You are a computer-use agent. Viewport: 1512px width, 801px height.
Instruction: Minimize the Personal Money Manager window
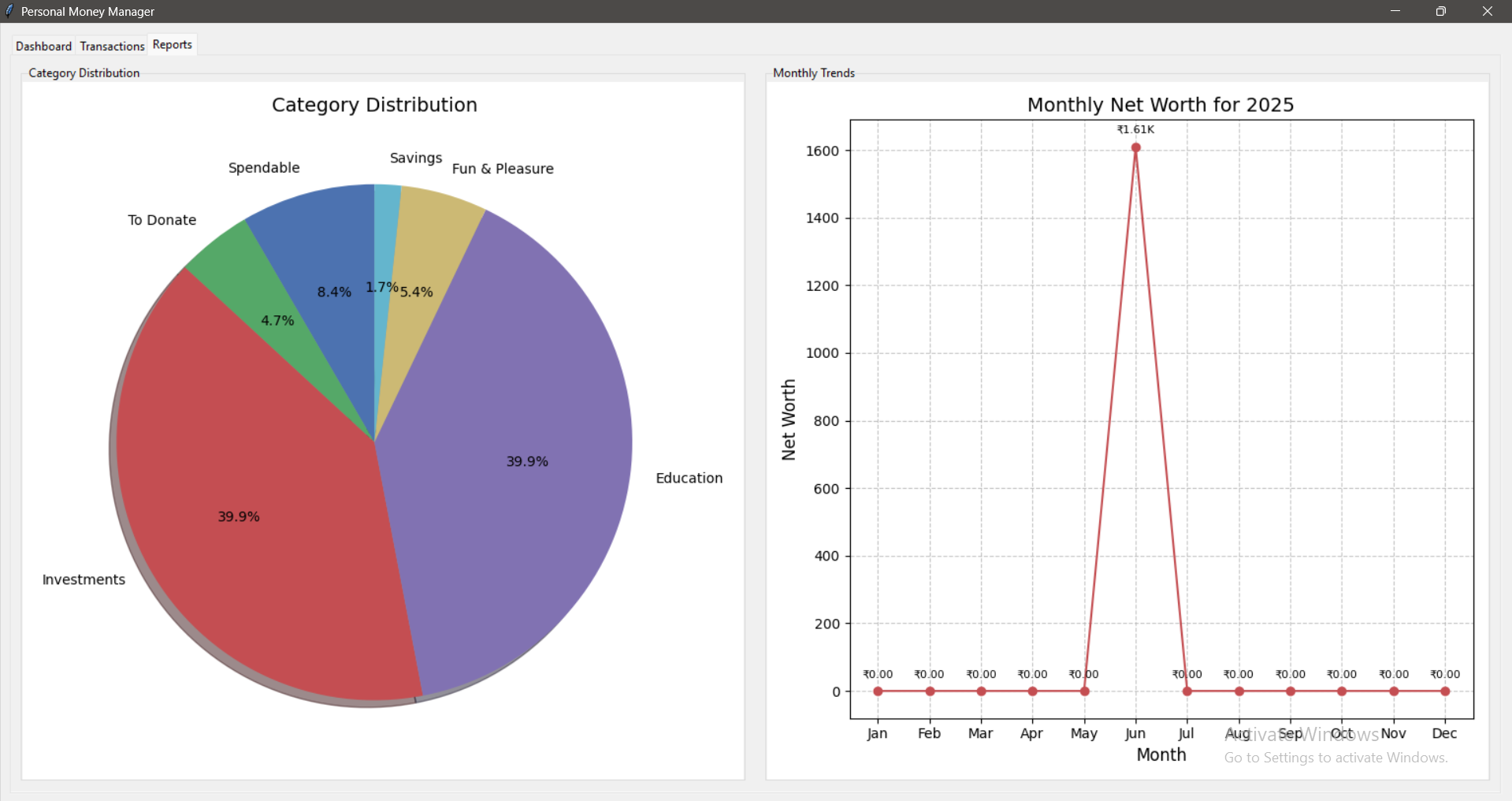pyautogui.click(x=1395, y=11)
